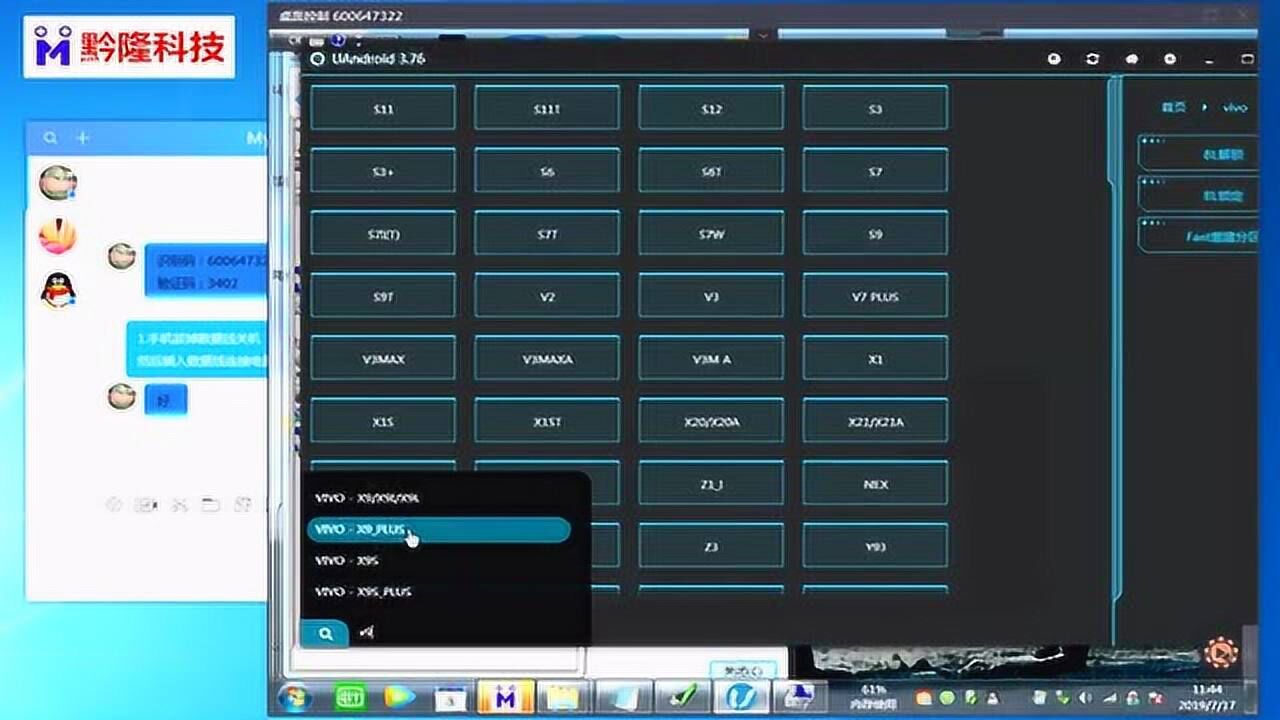Click the search magnifier button in UAndroid
The height and width of the screenshot is (720, 1280).
[325, 633]
